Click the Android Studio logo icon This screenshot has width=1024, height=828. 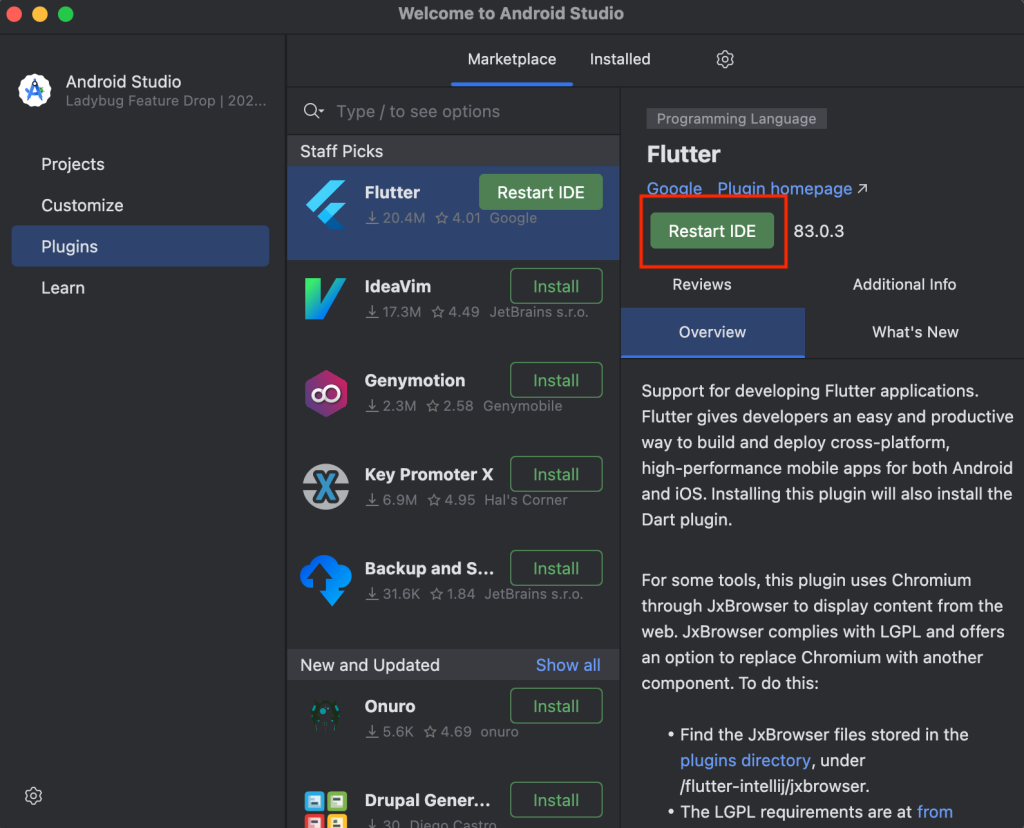coord(35,90)
